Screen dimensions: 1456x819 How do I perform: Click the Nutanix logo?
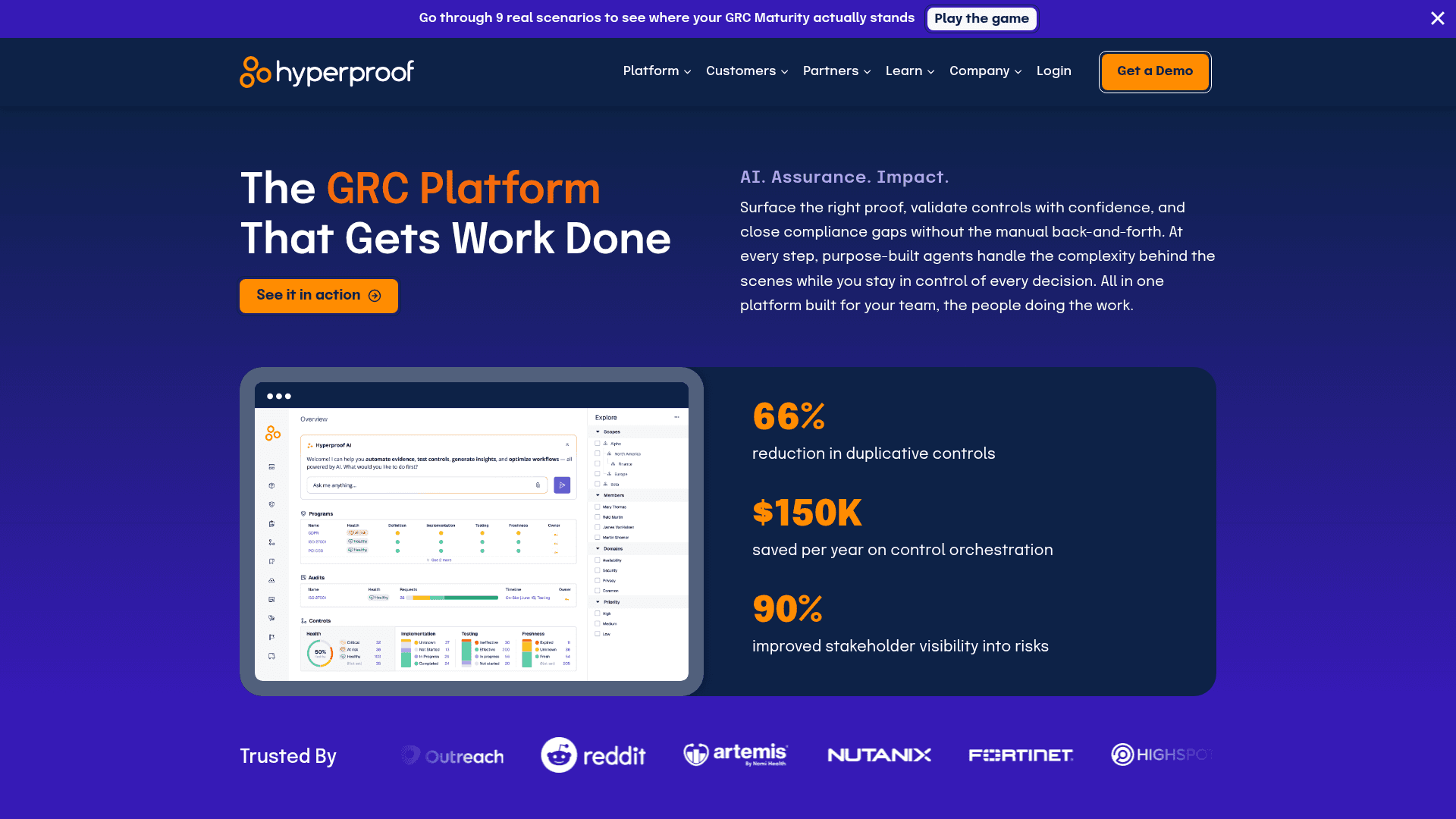(x=879, y=755)
